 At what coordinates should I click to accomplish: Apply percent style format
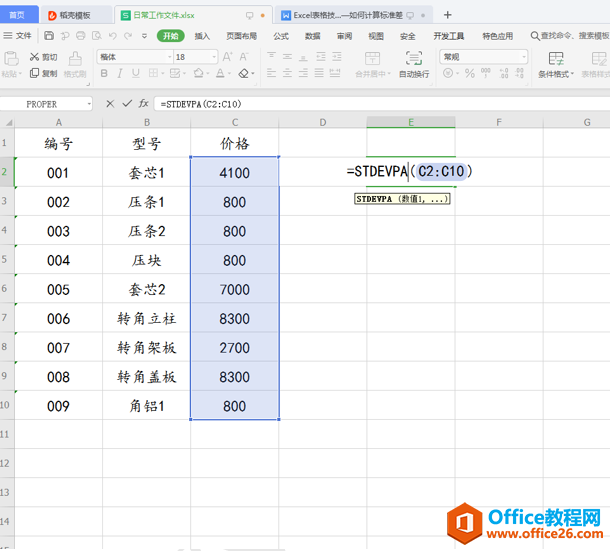470,73
